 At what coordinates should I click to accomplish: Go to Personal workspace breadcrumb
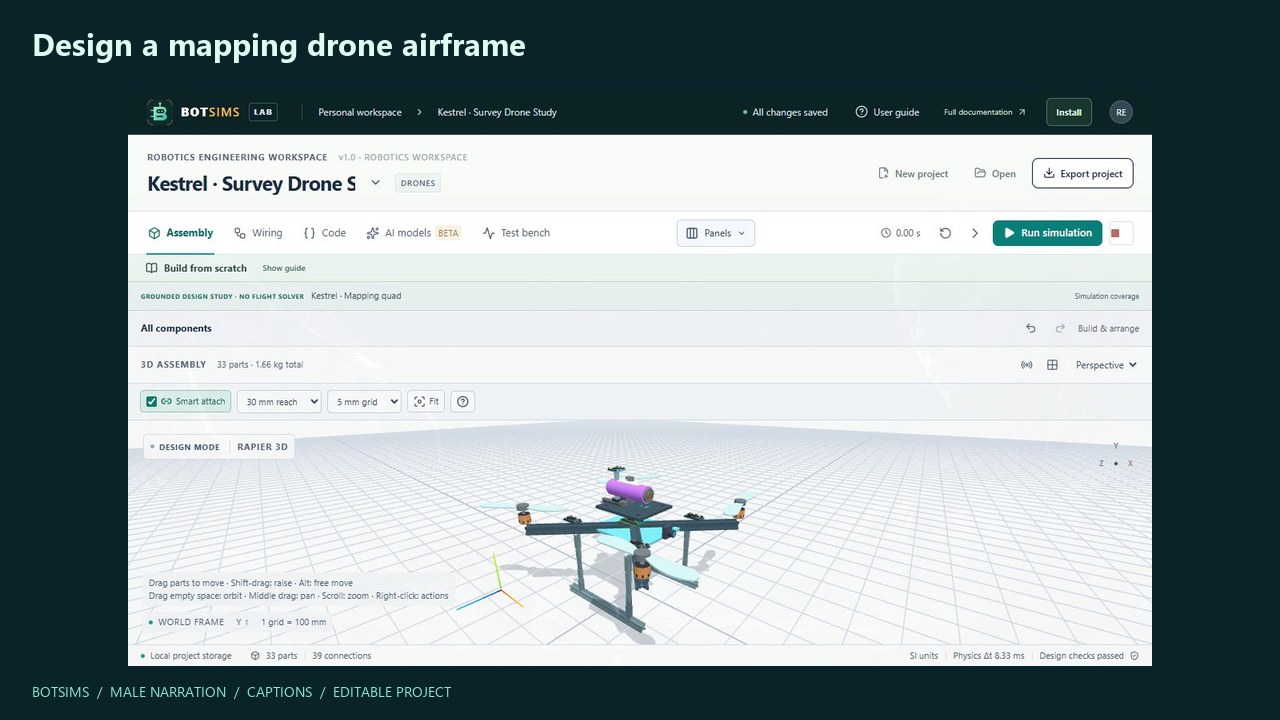click(360, 112)
